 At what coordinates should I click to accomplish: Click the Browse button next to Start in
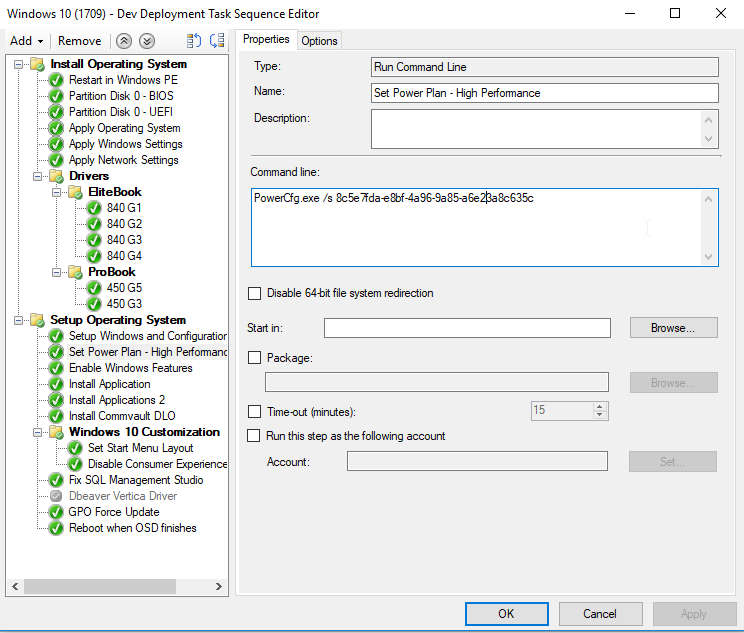pyautogui.click(x=673, y=328)
